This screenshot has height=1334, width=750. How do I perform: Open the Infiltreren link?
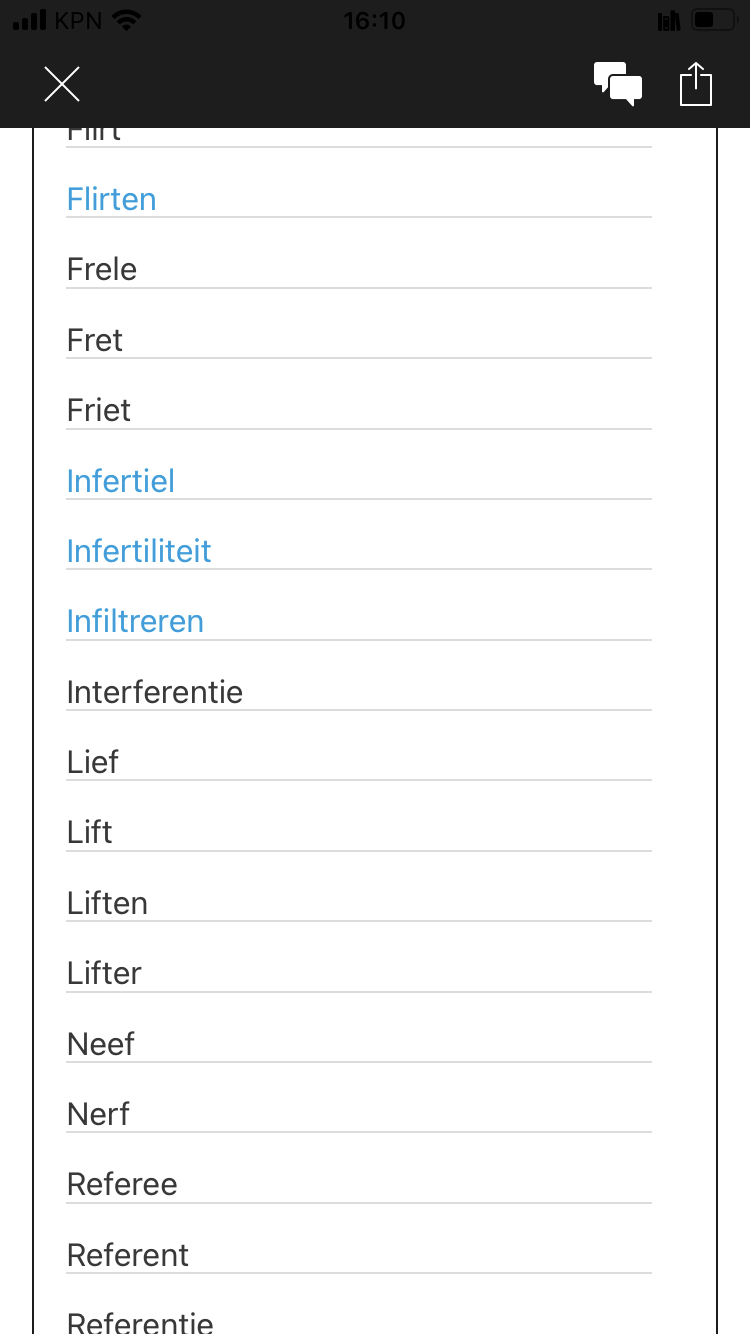[x=135, y=621]
